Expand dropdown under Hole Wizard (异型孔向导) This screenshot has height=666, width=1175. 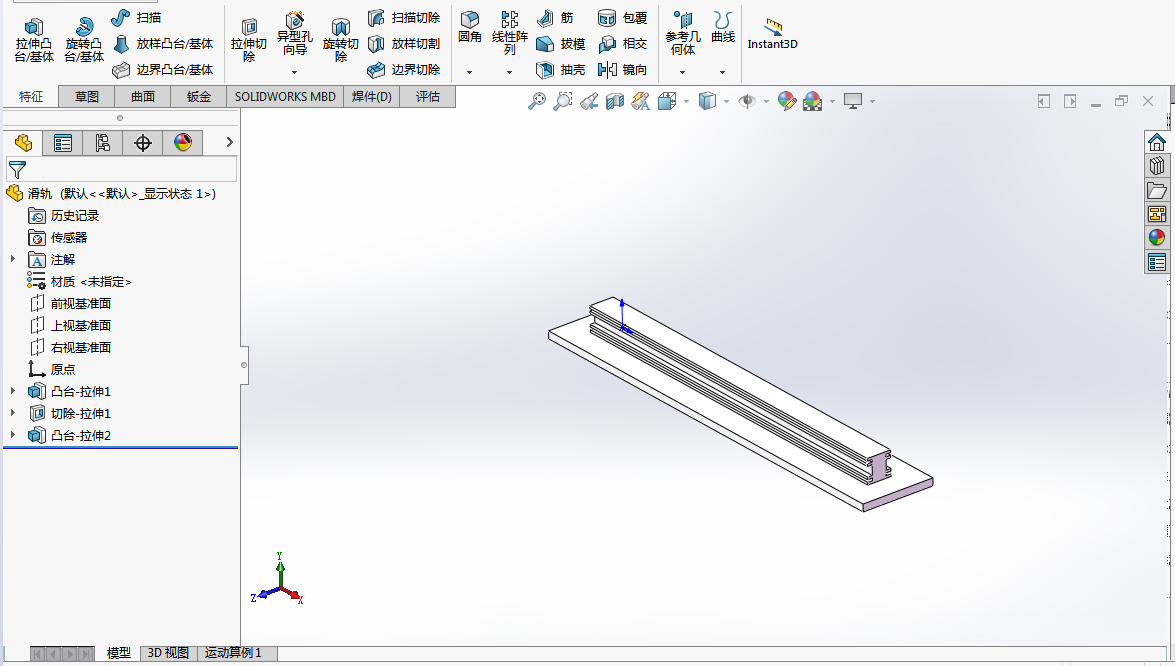(294, 73)
